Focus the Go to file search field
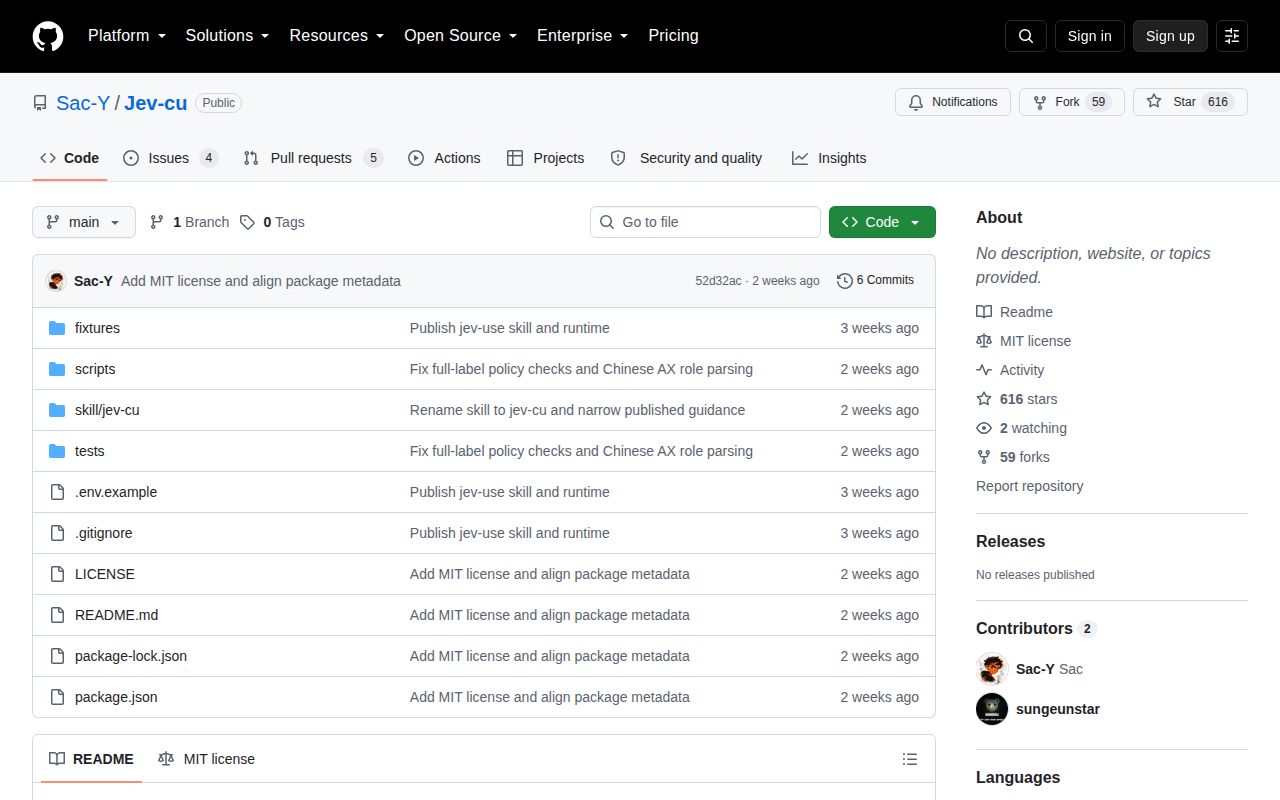Viewport: 1280px width, 800px height. pyautogui.click(x=705, y=222)
